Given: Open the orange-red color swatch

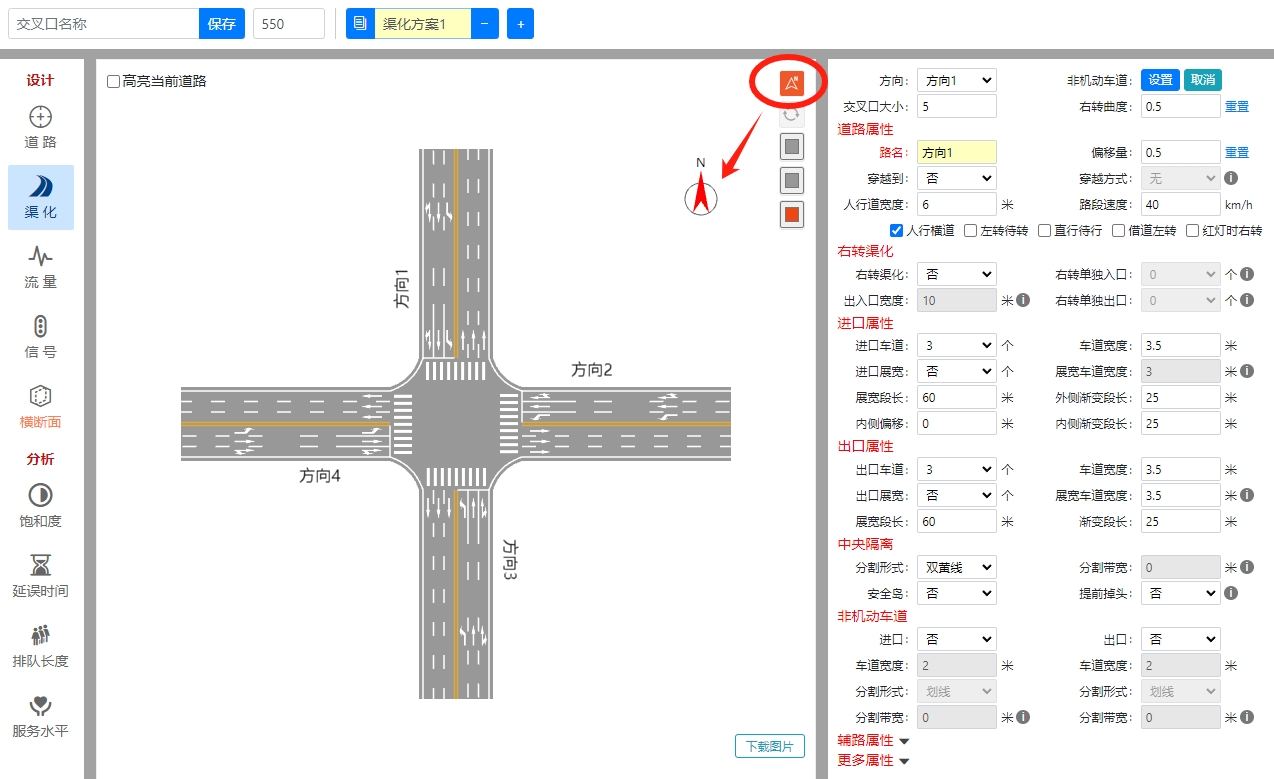Looking at the screenshot, I should 792,214.
